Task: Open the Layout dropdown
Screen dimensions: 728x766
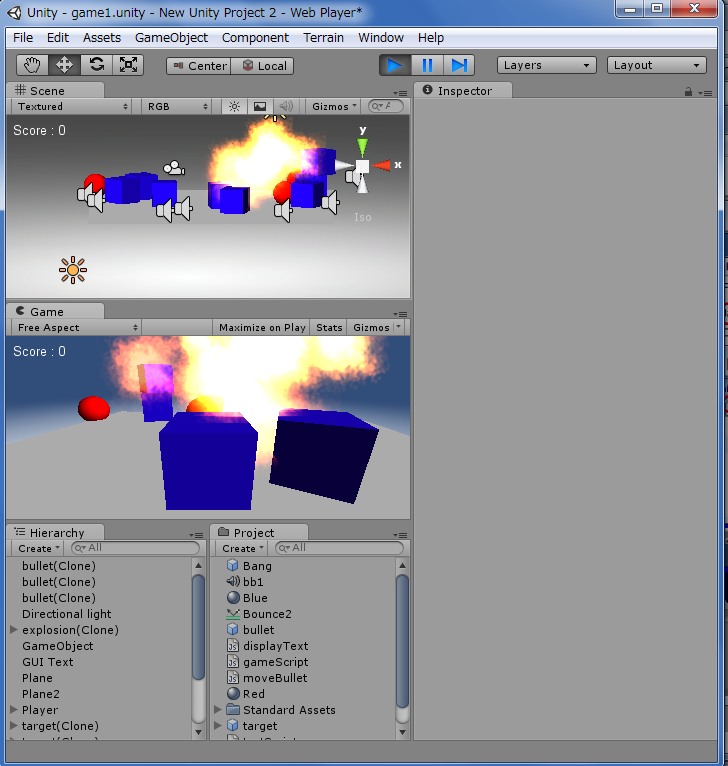Action: [x=657, y=65]
